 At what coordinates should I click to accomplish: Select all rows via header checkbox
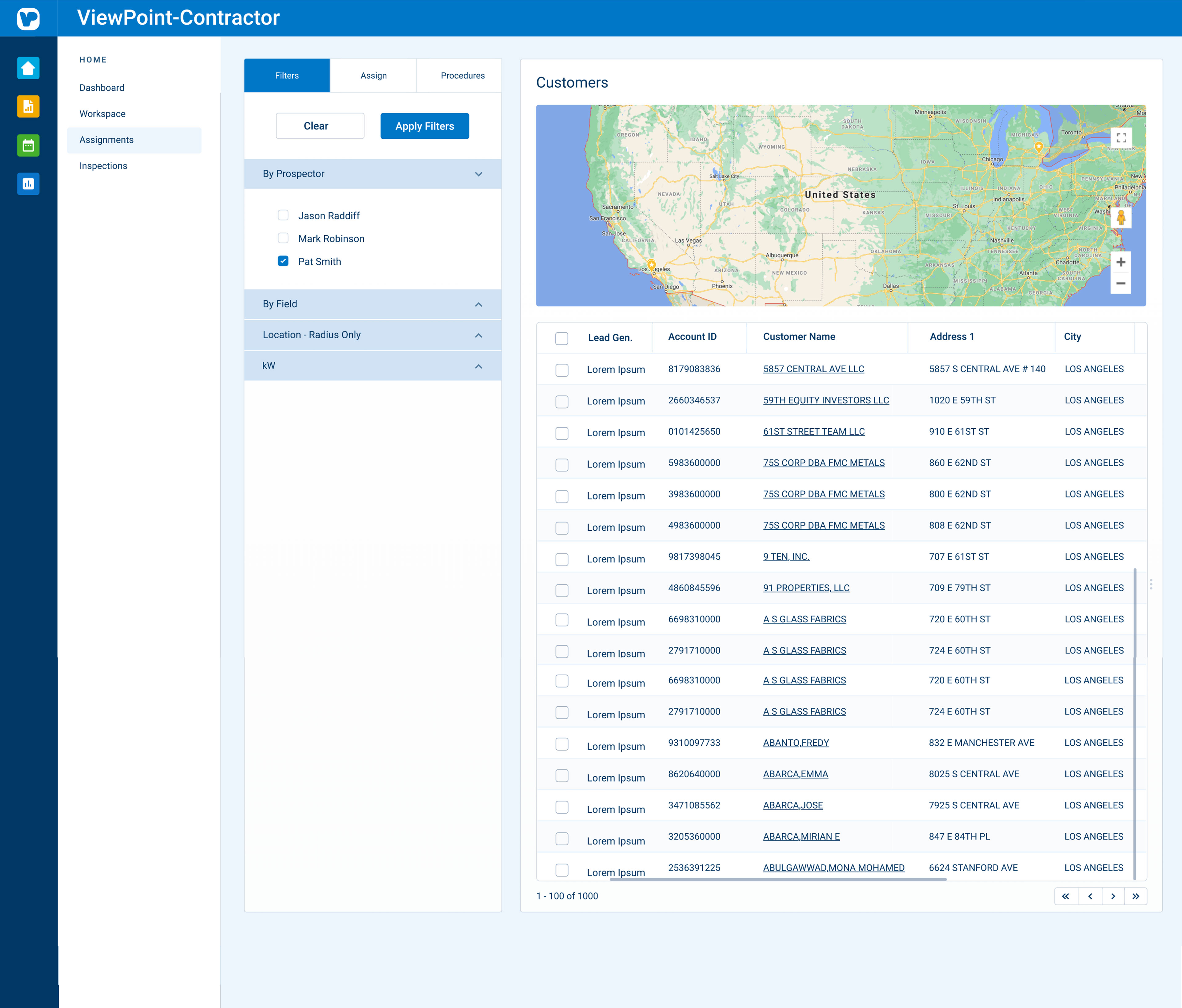561,338
